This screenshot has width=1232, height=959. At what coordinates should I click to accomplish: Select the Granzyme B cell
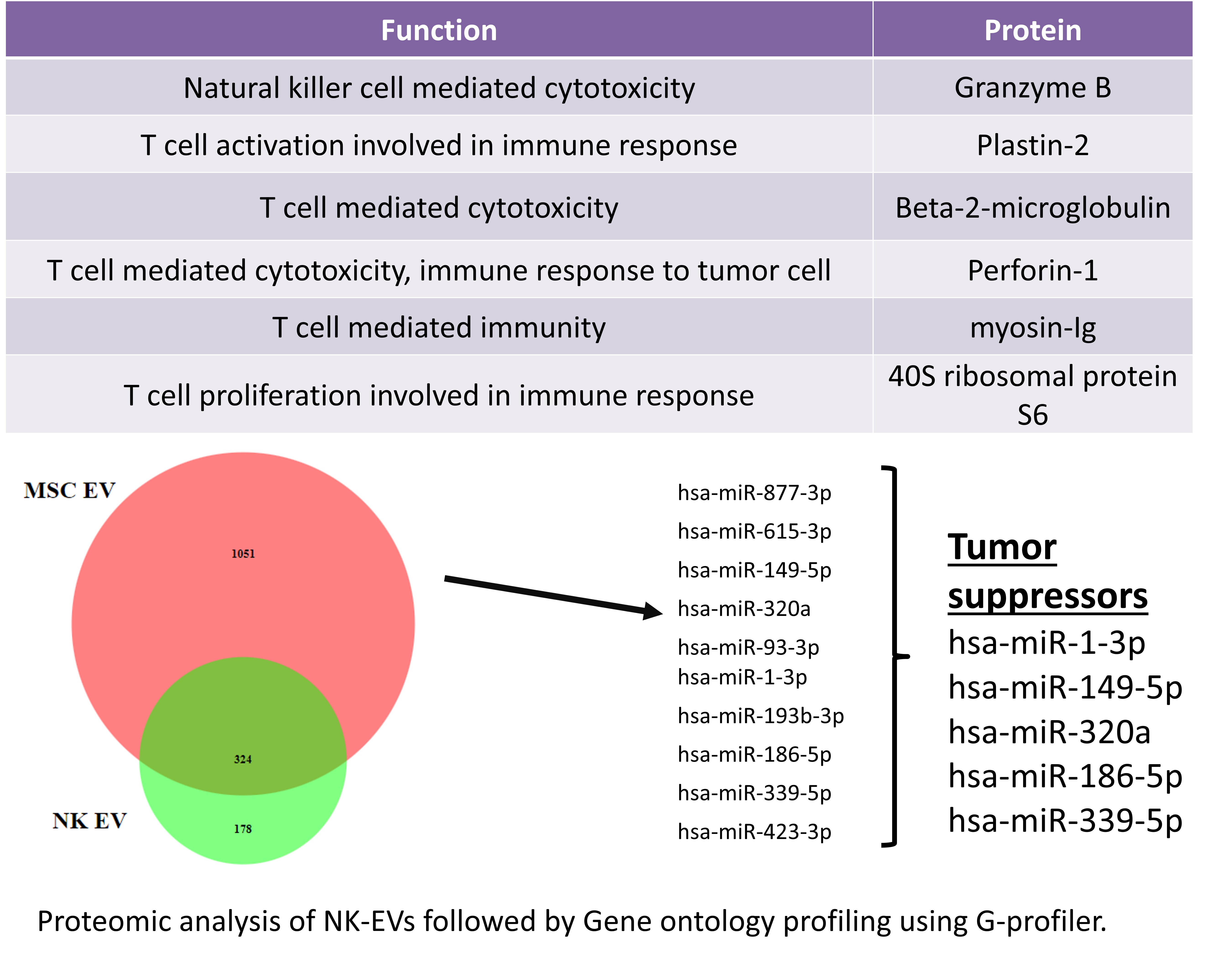coord(1033,87)
